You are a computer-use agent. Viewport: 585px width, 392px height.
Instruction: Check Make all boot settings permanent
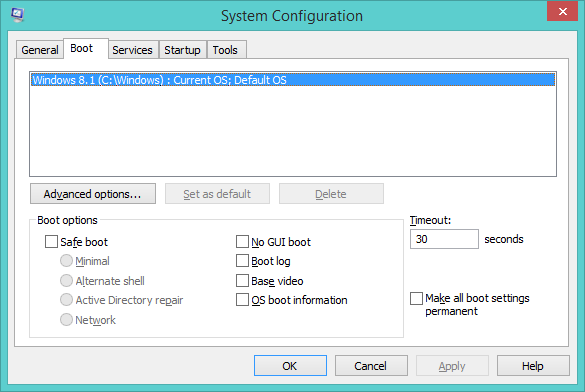click(416, 298)
